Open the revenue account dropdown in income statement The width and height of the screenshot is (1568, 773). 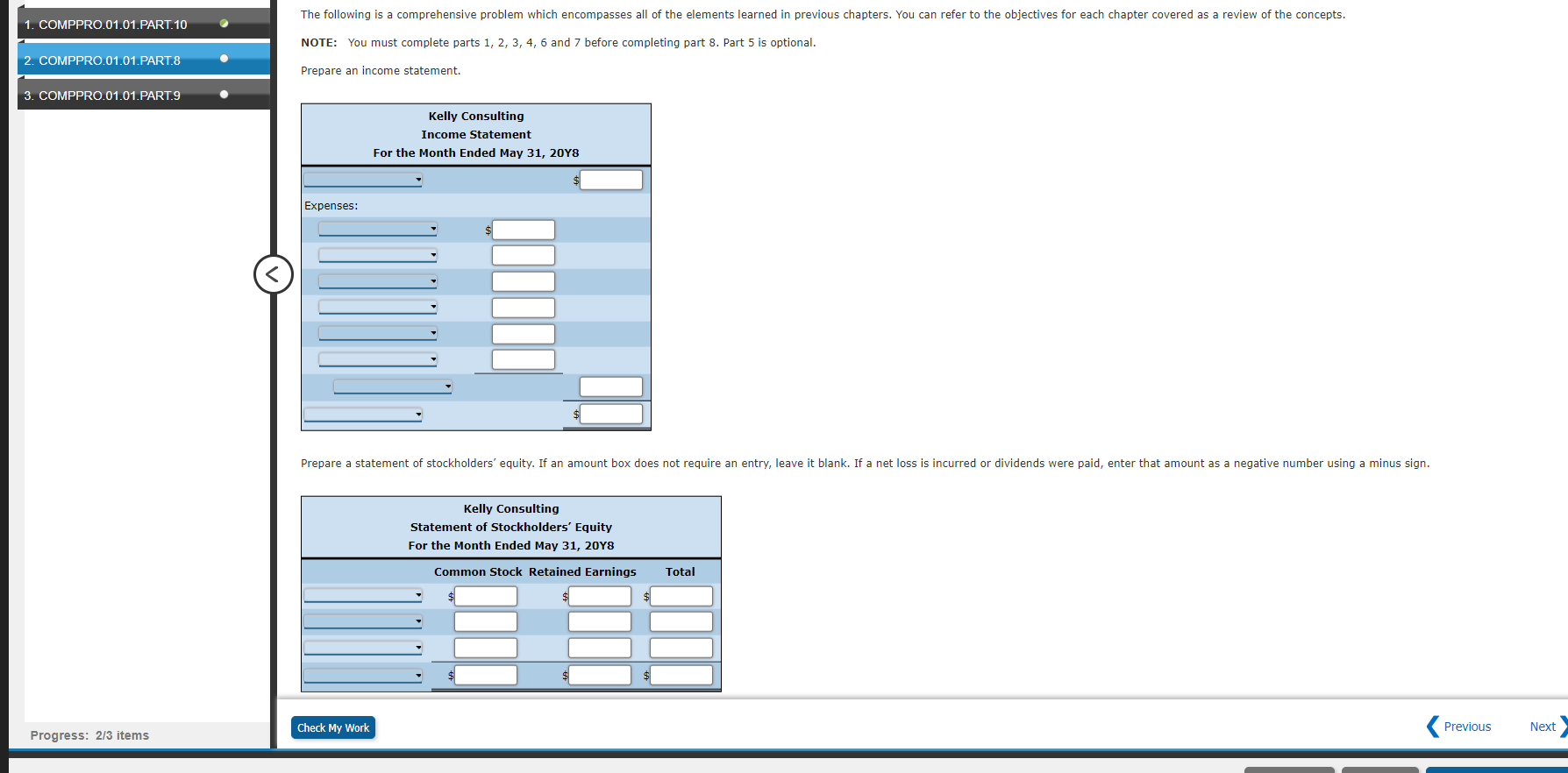(363, 180)
